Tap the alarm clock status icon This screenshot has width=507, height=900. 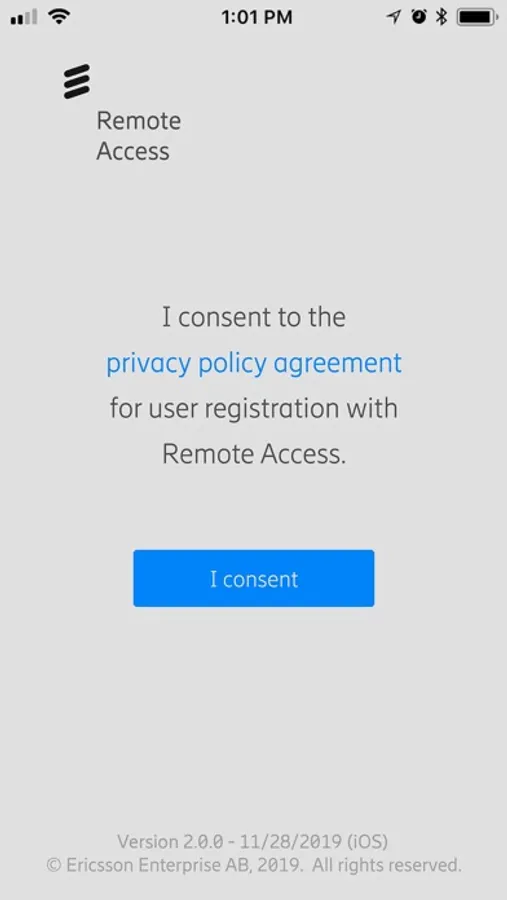(x=419, y=17)
